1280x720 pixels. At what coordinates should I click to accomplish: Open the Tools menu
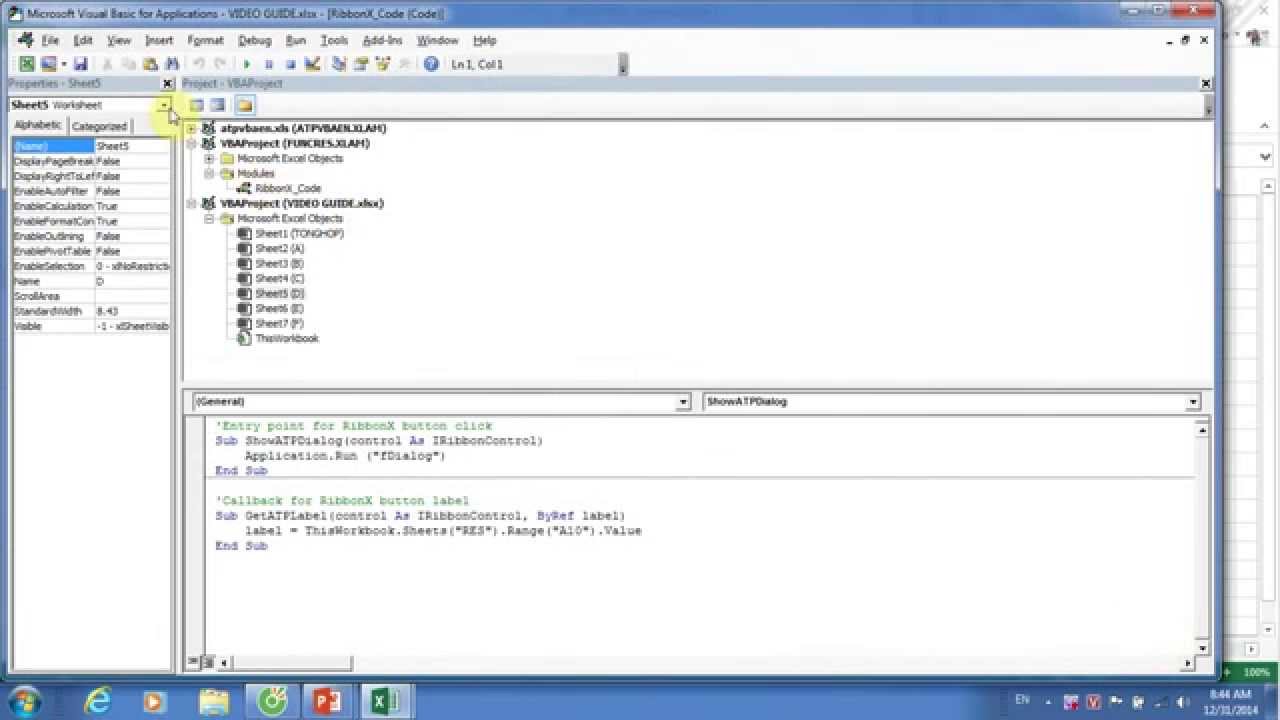pos(334,40)
